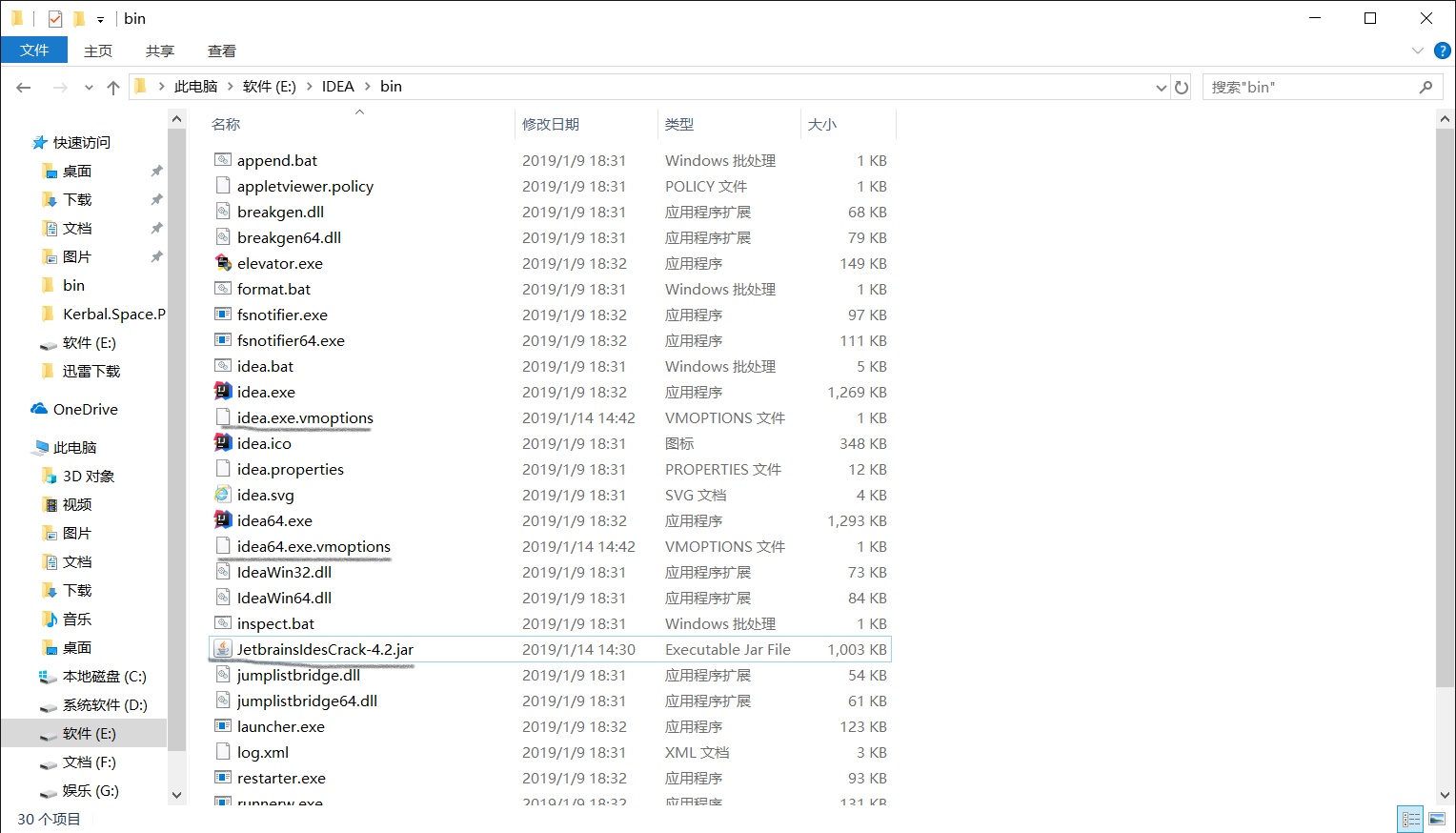Expand the address bar history dropdown
The height and width of the screenshot is (833, 1456).
coord(1161,87)
